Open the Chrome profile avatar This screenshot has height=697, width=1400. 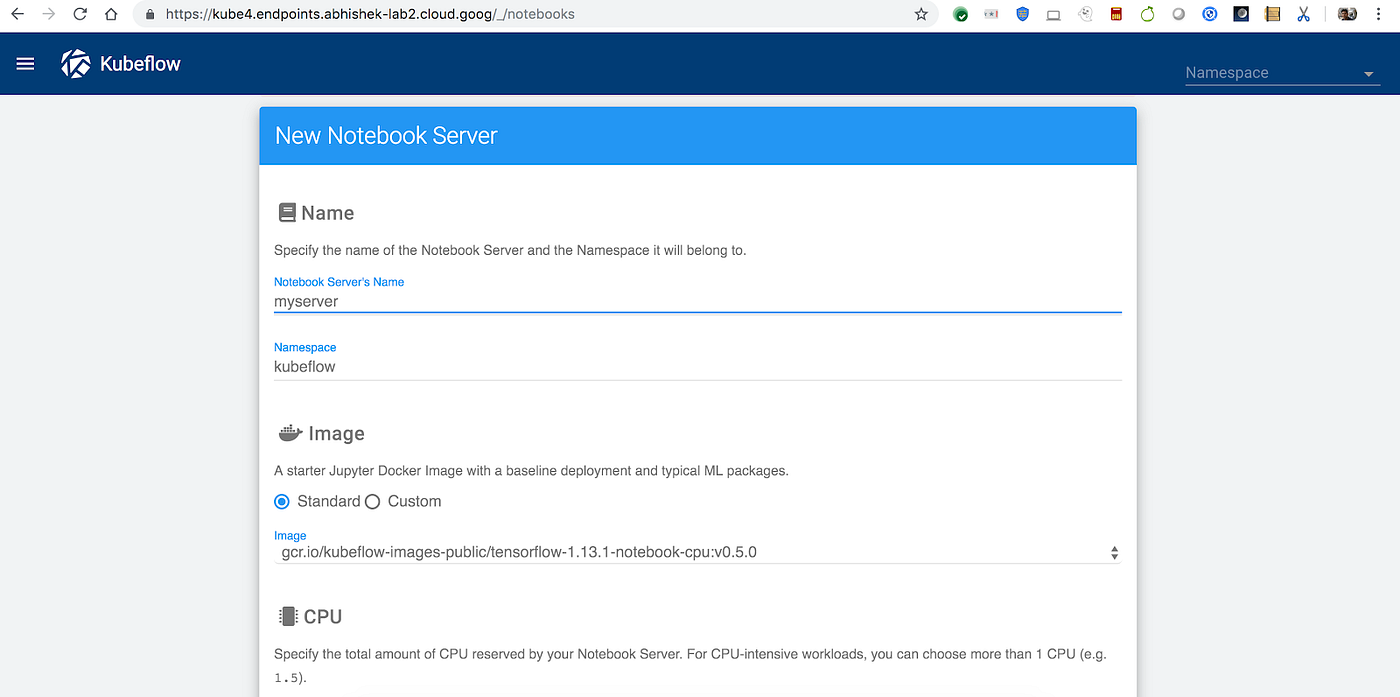(1347, 15)
